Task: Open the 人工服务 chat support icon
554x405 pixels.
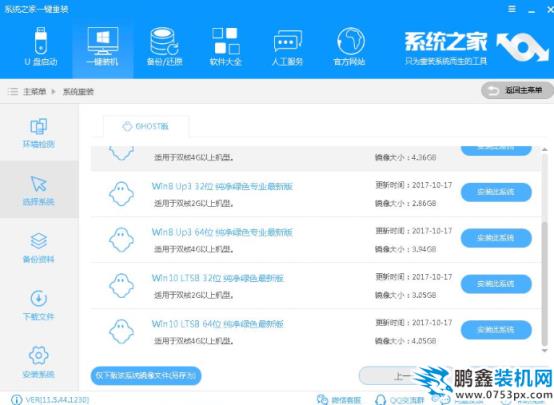Action: tap(288, 47)
